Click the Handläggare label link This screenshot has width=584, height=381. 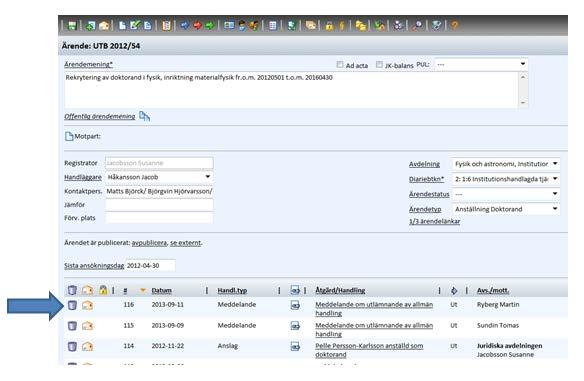(x=83, y=177)
